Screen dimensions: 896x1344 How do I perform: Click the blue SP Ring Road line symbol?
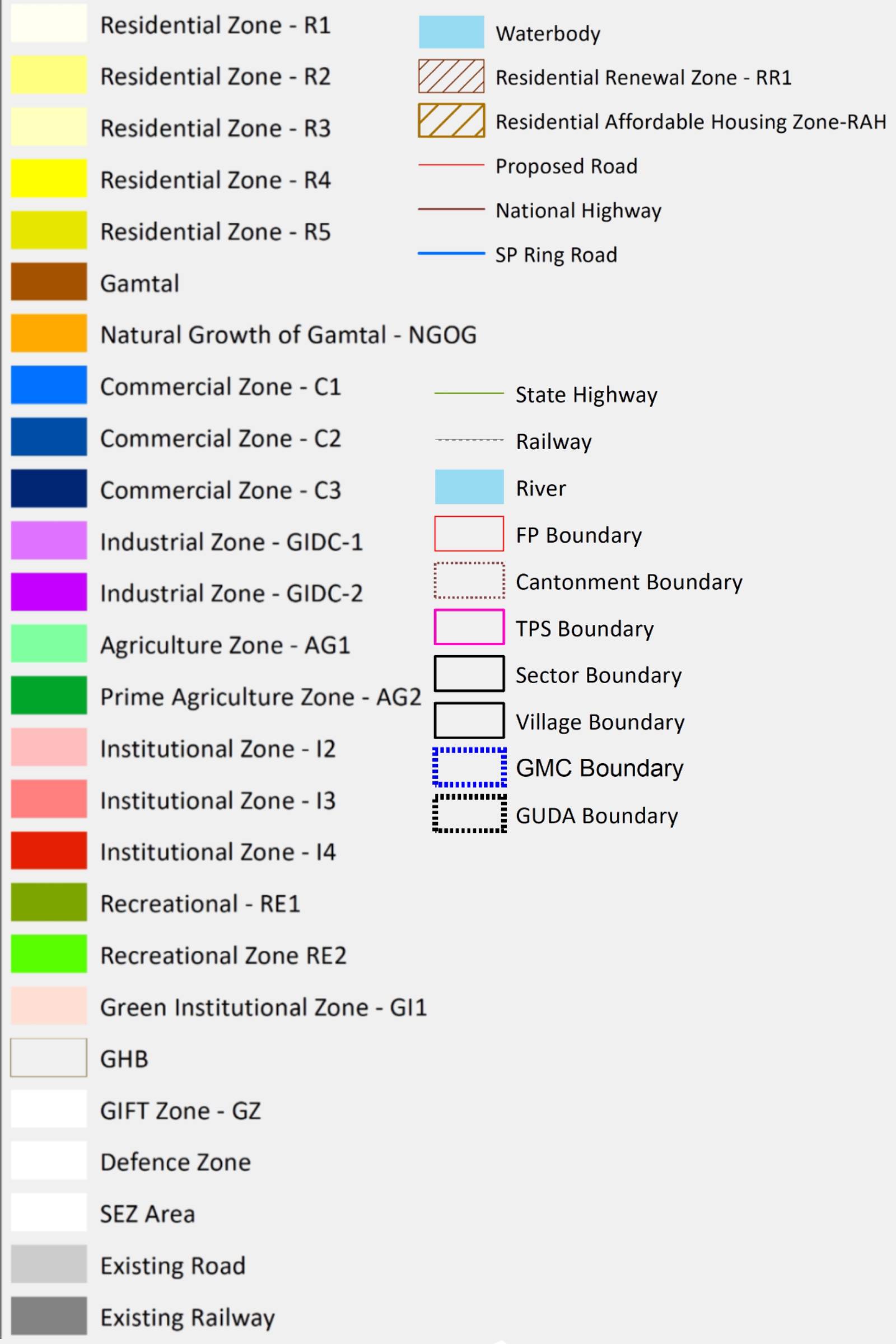pos(451,253)
